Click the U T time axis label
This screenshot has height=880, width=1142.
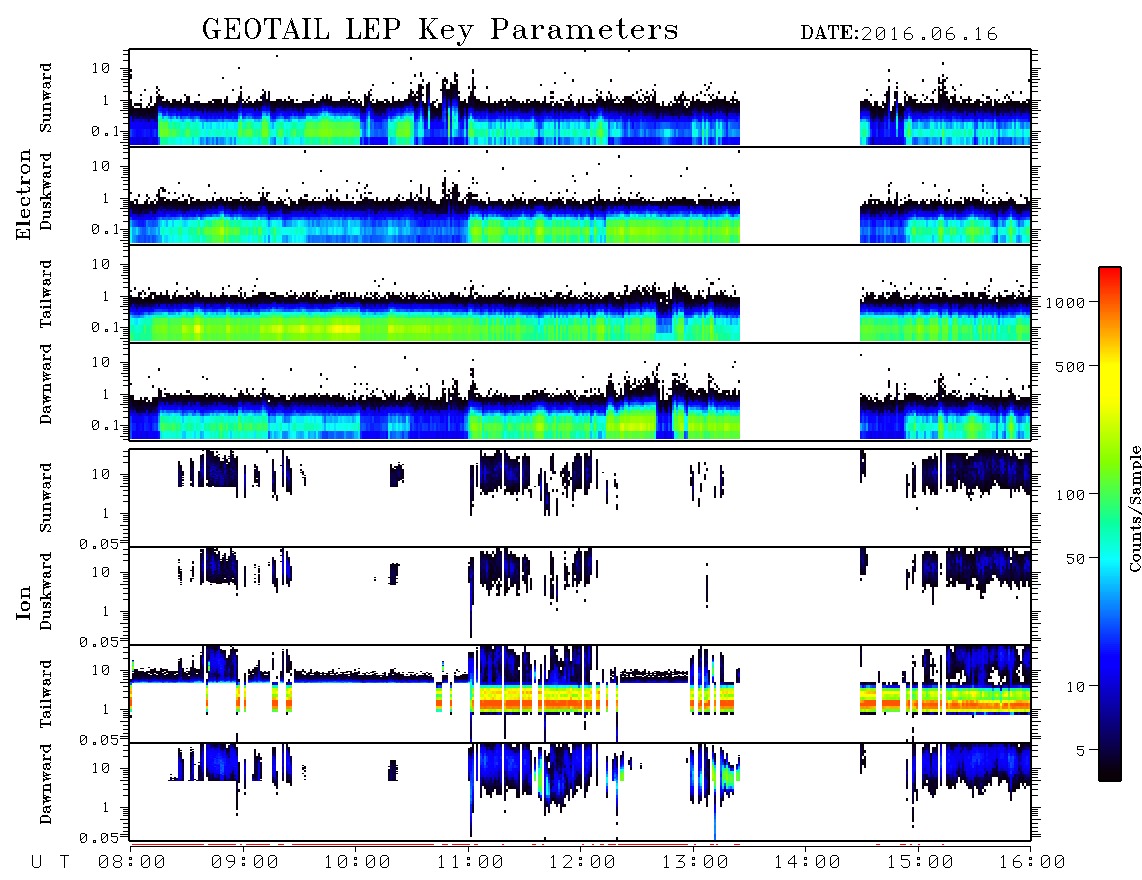pos(50,862)
